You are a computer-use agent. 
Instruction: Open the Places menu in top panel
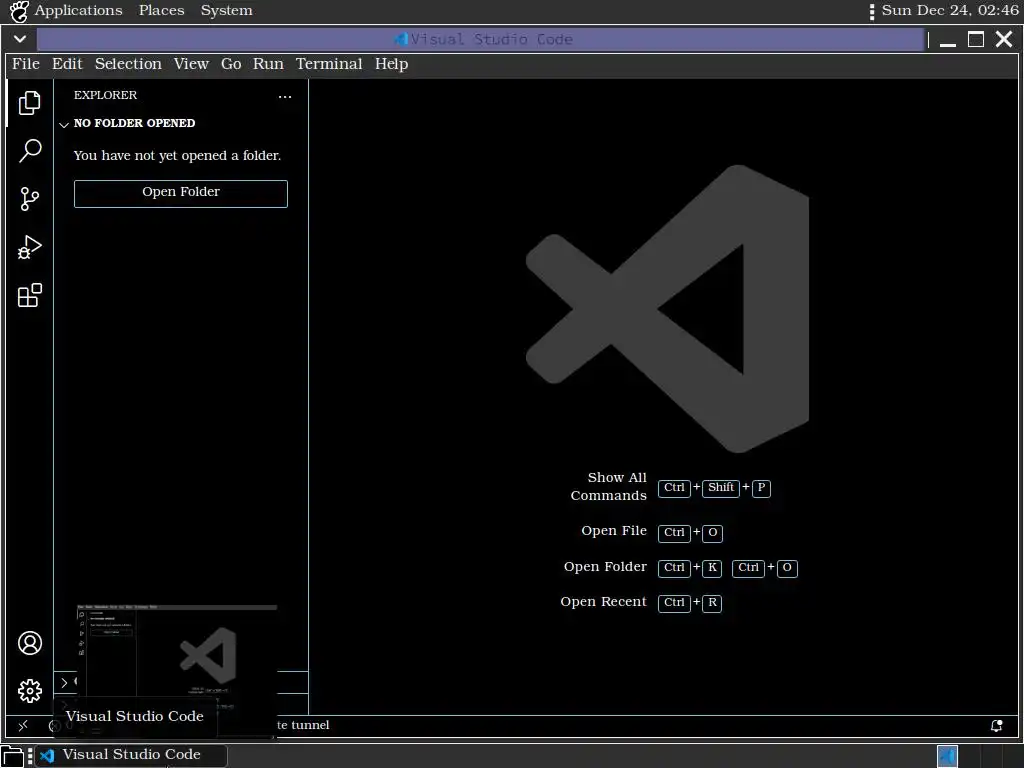pos(161,10)
